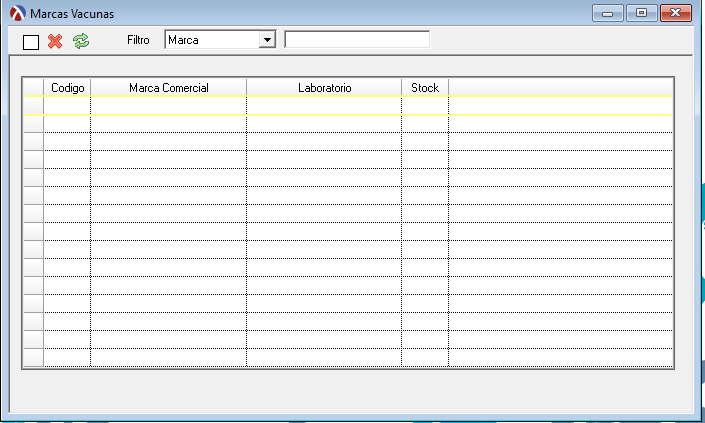Focus the filter search text box
Viewport: 705px width, 423px height.
tap(357, 40)
